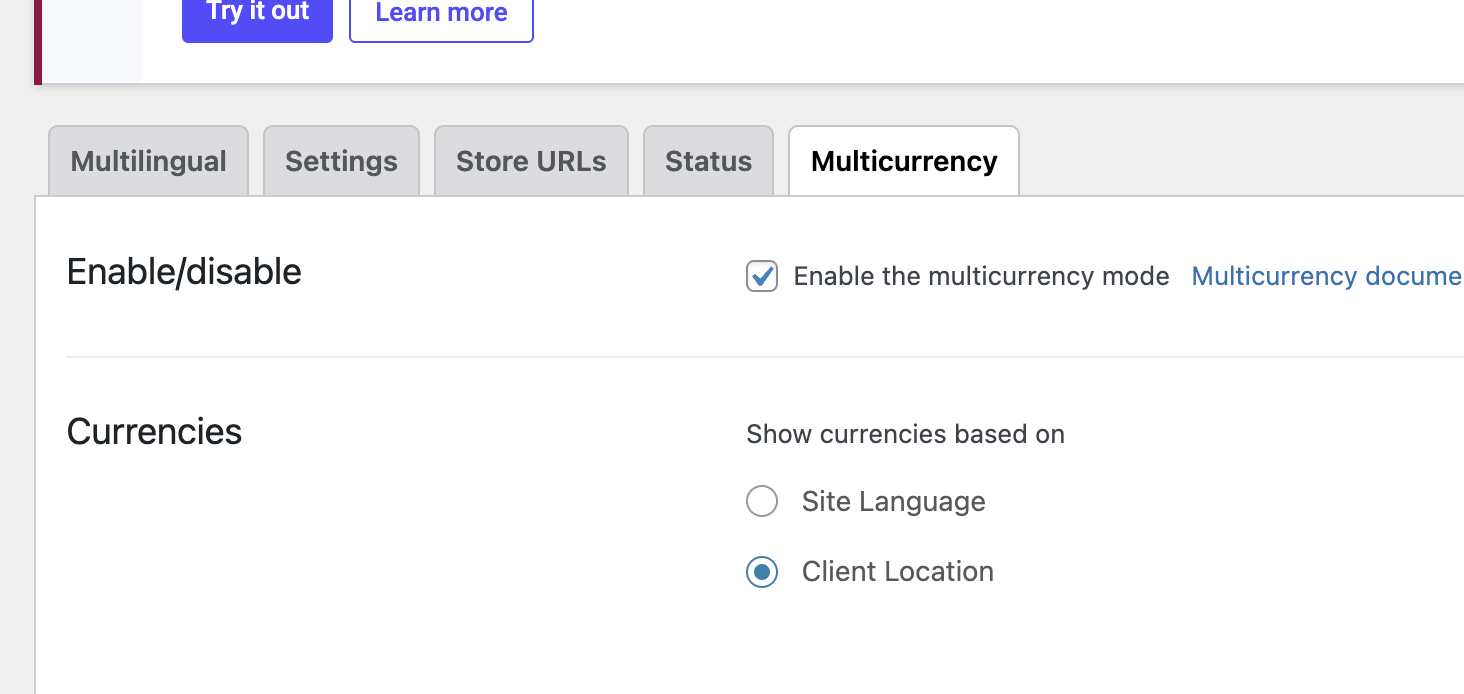Image resolution: width=1464 pixels, height=694 pixels.
Task: View the Status tab
Action: [708, 161]
